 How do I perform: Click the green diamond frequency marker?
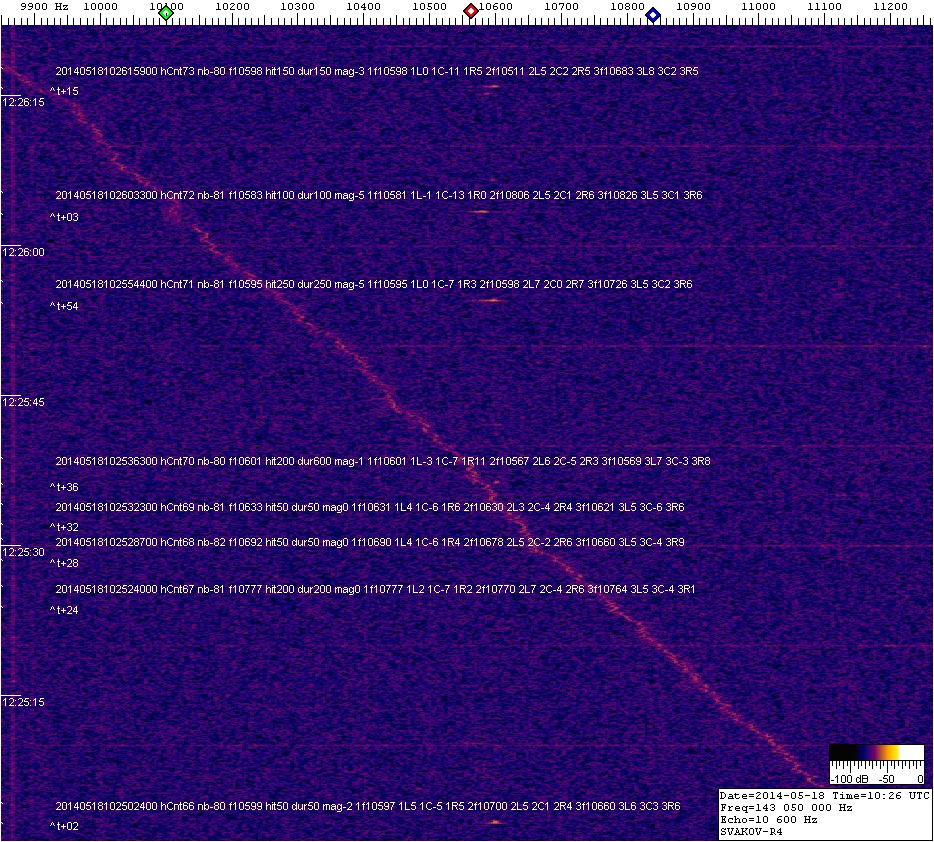[167, 14]
